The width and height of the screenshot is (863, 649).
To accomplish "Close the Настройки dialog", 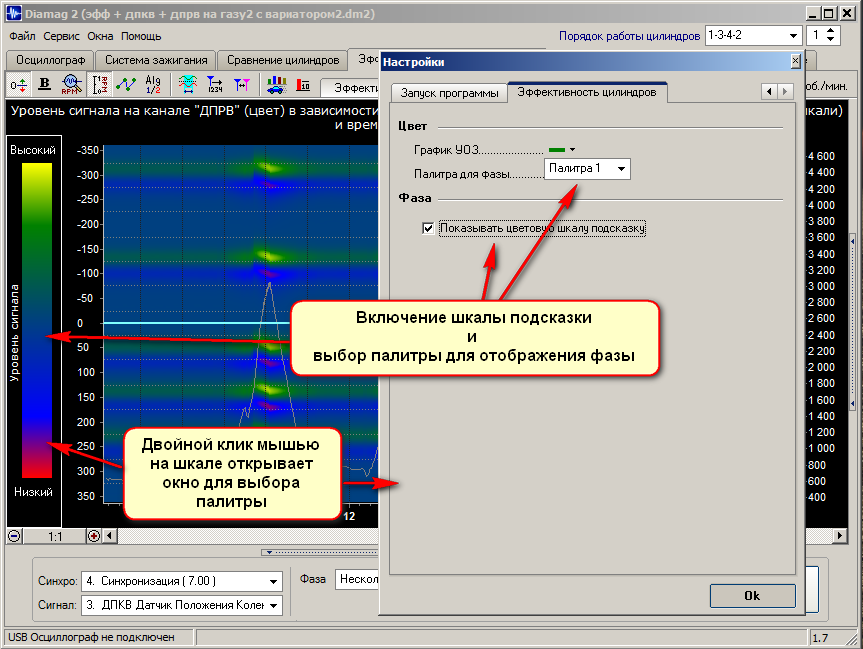I will click(795, 61).
